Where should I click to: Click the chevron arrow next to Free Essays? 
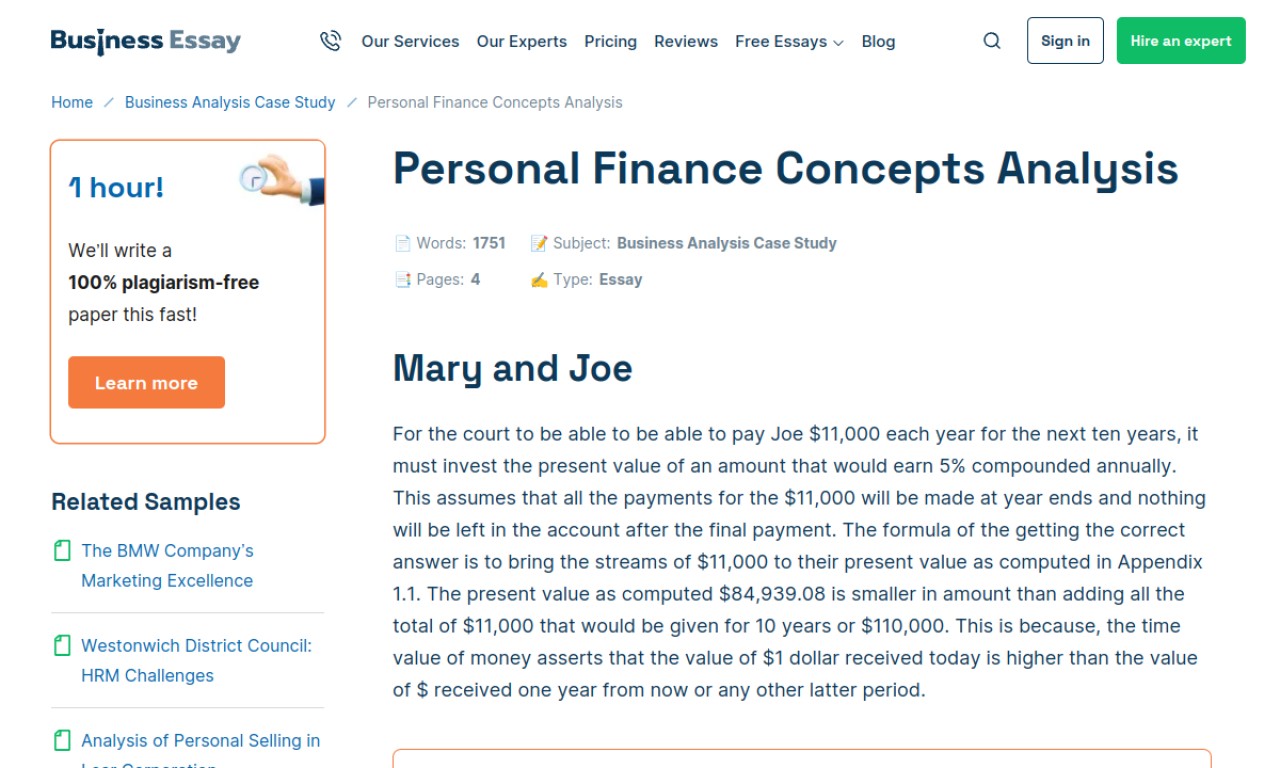pyautogui.click(x=838, y=43)
